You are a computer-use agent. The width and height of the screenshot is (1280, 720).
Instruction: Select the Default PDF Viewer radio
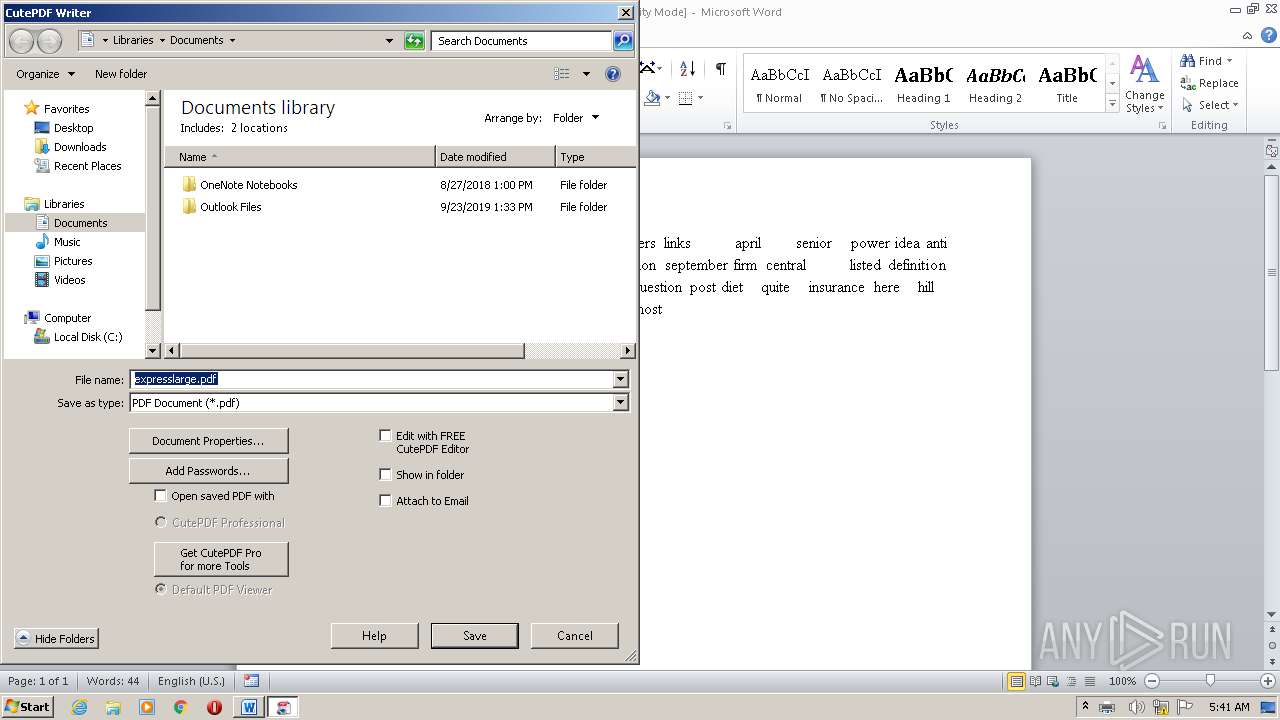pos(160,589)
